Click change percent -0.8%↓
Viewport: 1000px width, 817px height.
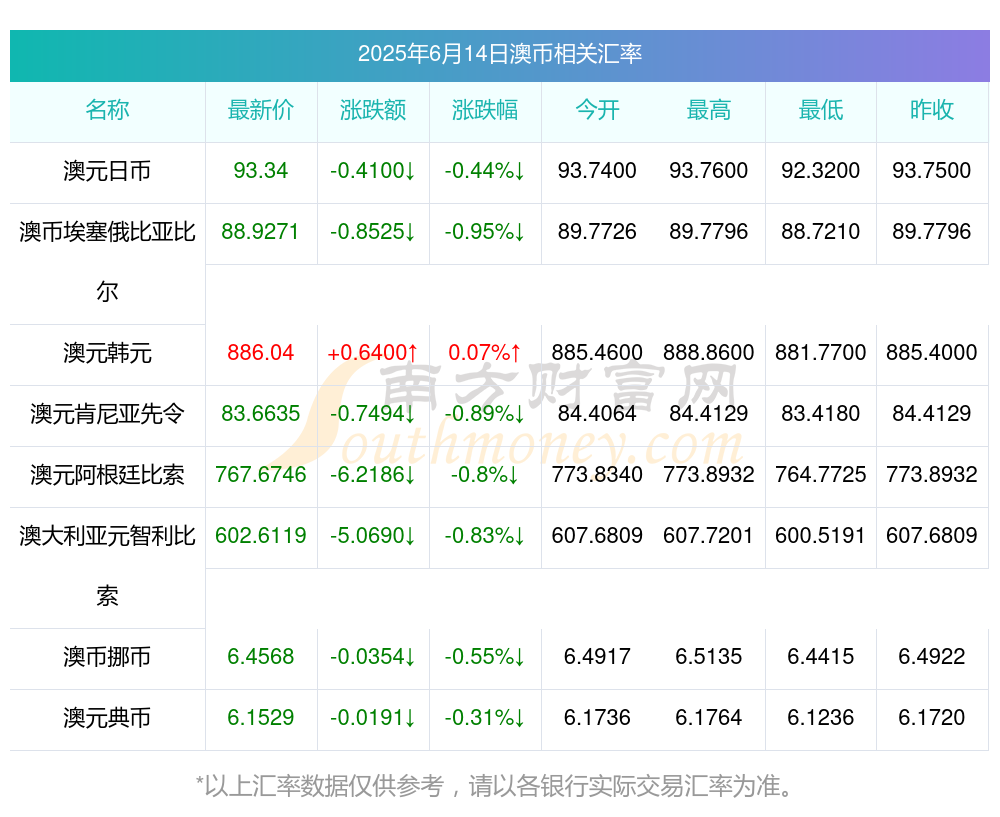point(485,475)
